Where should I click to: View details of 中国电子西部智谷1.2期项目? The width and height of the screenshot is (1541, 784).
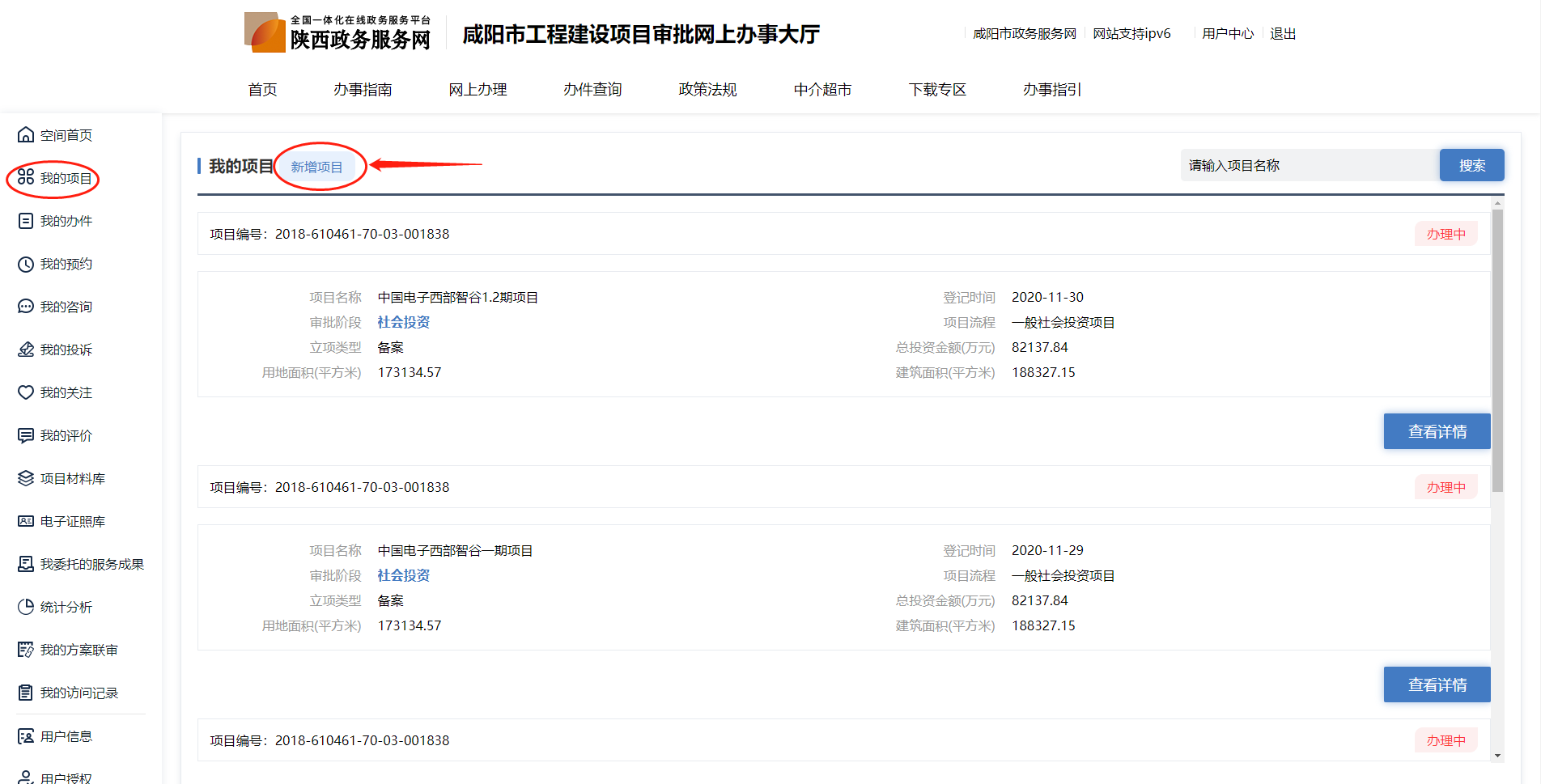[x=1437, y=431]
